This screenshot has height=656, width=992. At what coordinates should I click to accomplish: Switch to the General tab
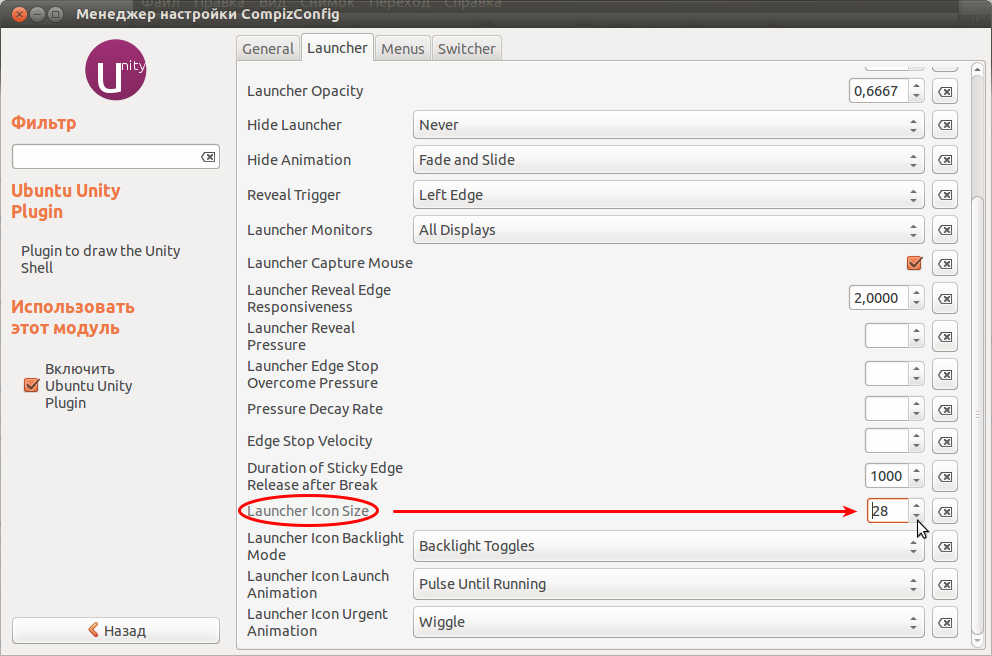point(268,49)
